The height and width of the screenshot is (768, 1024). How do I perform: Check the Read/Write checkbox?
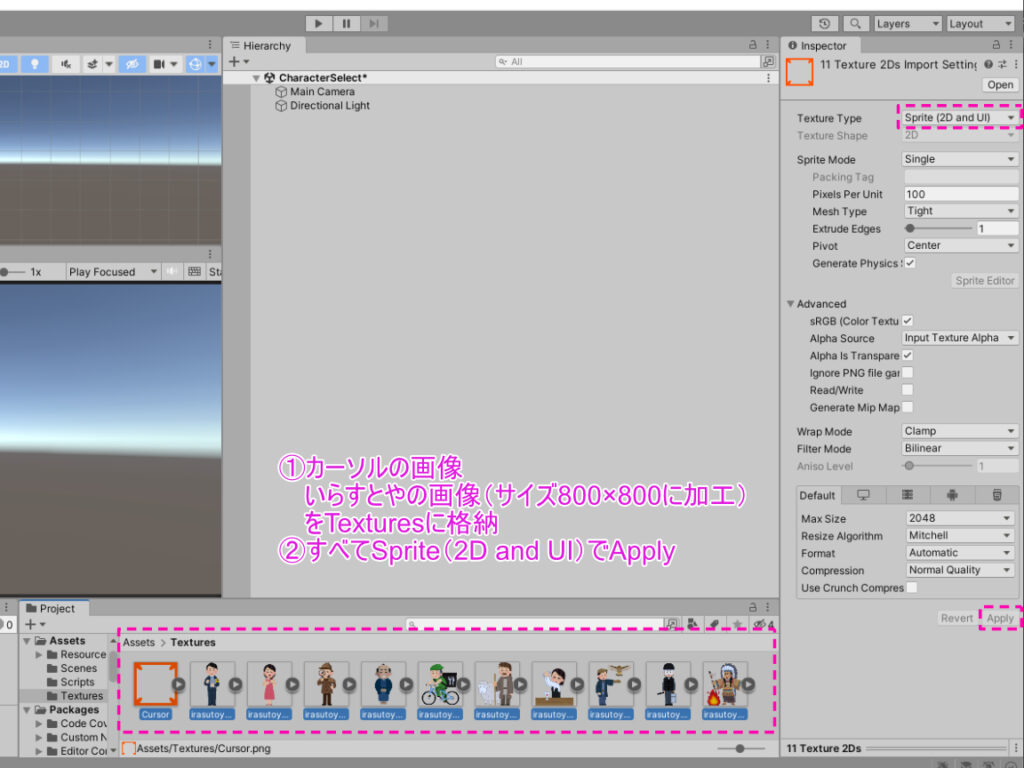[x=908, y=390]
